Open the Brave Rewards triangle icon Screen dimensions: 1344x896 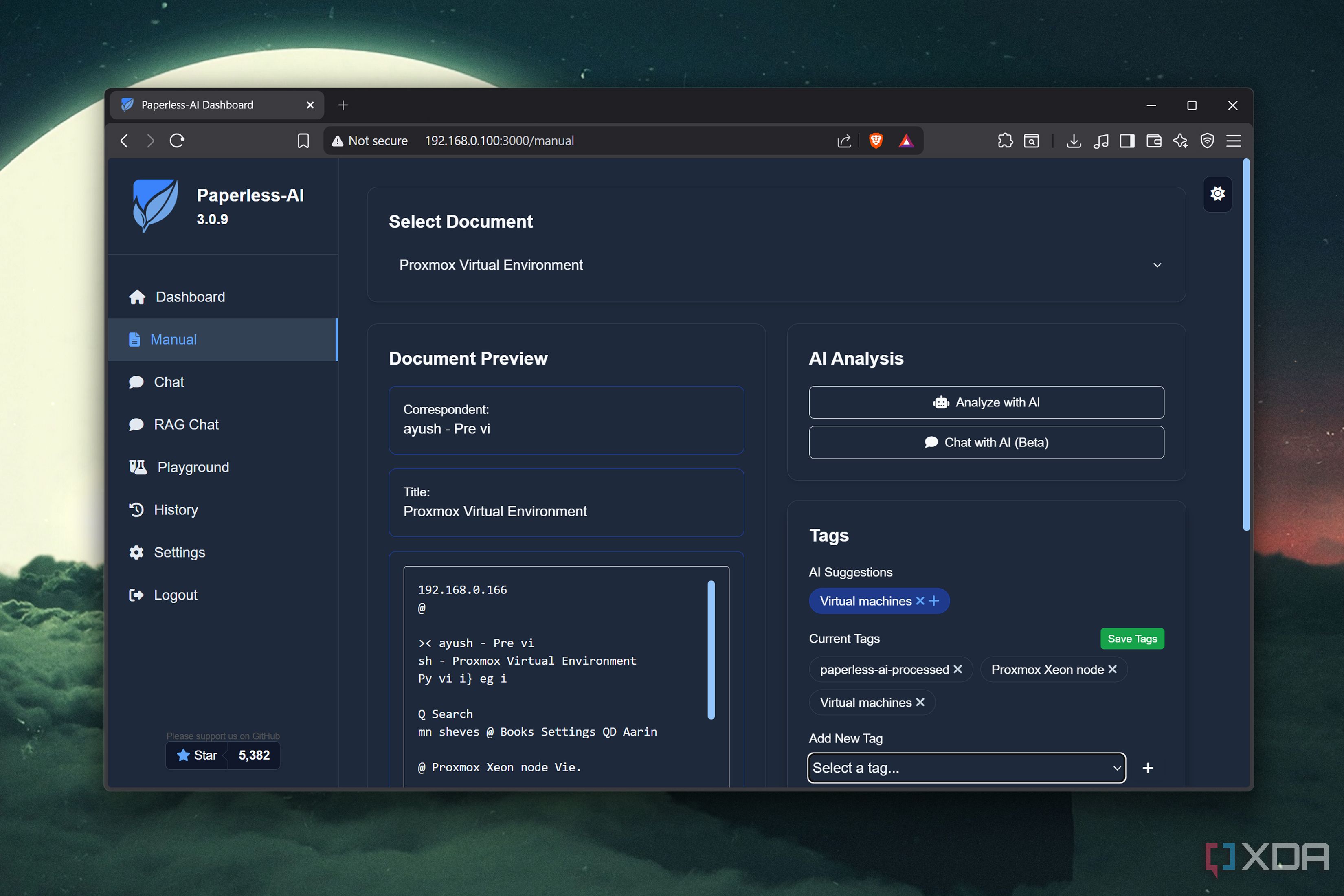point(906,141)
